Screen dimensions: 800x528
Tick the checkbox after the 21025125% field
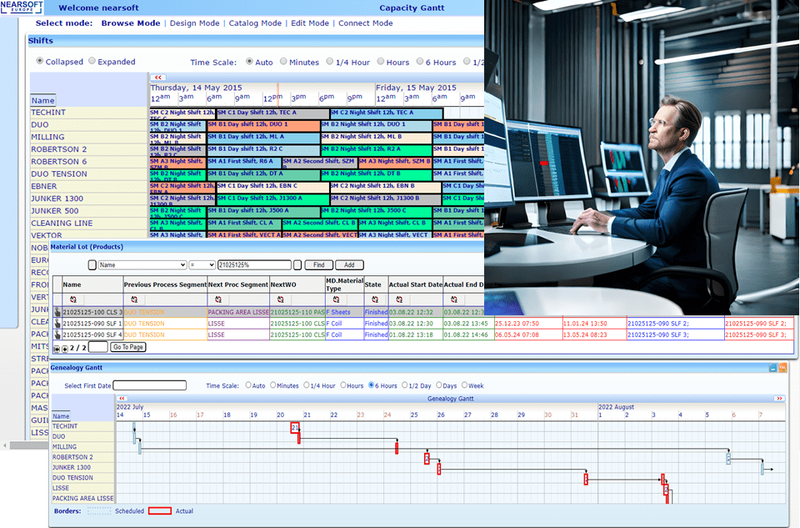pos(297,265)
